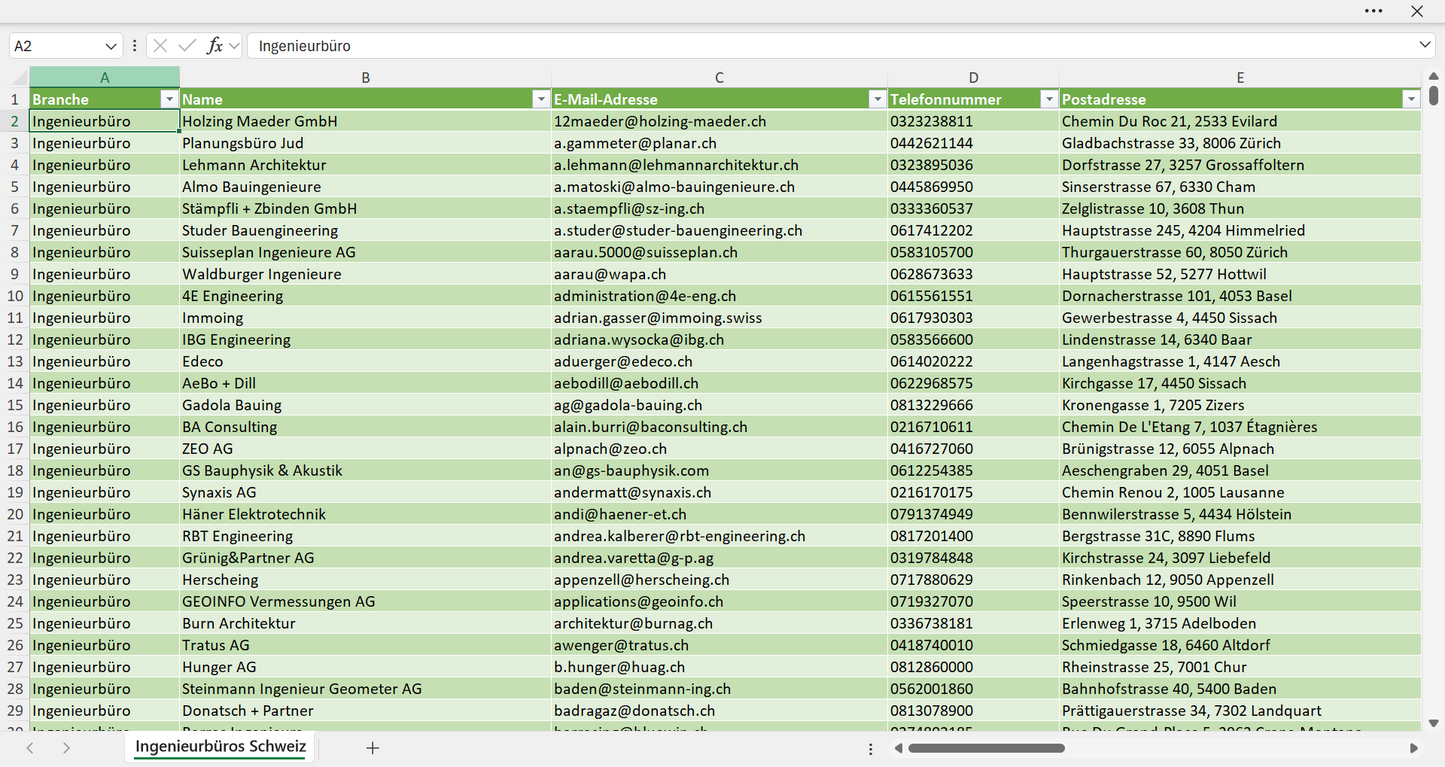Select phone number 0812860000
This screenshot has width=1445, height=767.
[x=973, y=667]
